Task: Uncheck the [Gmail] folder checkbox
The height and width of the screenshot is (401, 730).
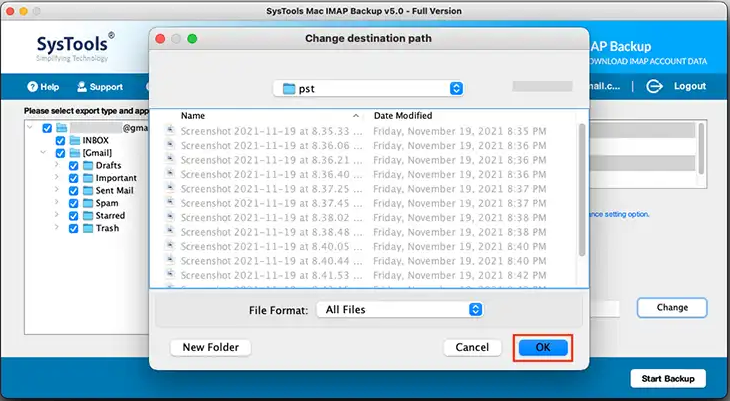Action: 60,153
